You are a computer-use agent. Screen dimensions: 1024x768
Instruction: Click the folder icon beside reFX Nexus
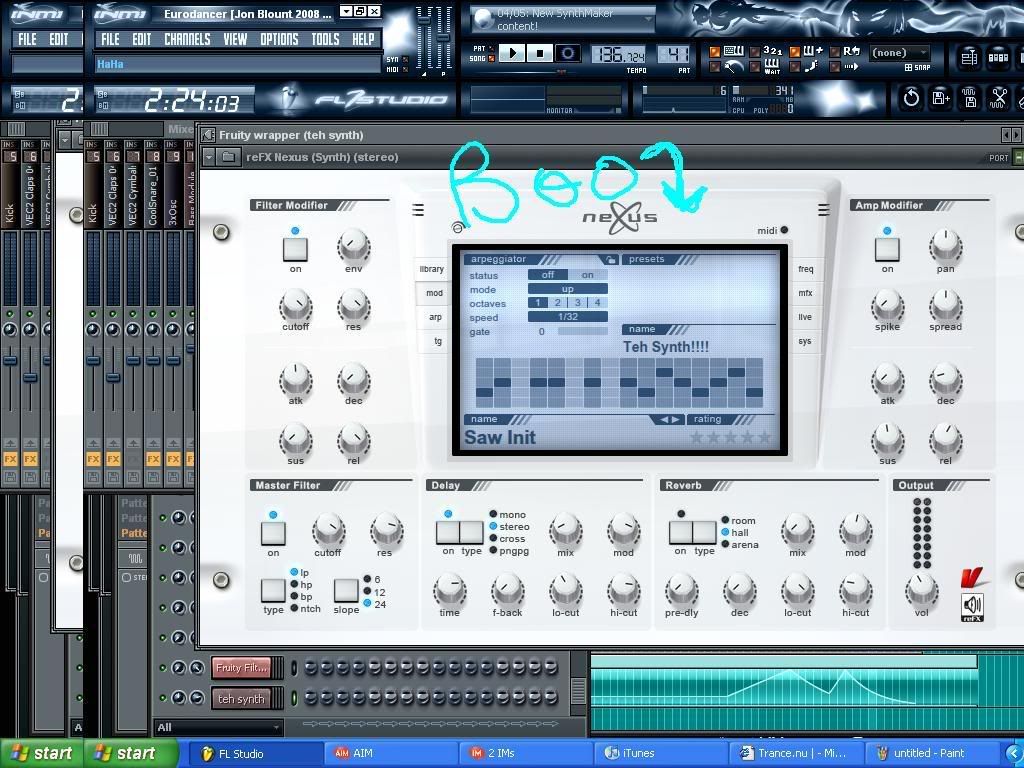[x=228, y=157]
